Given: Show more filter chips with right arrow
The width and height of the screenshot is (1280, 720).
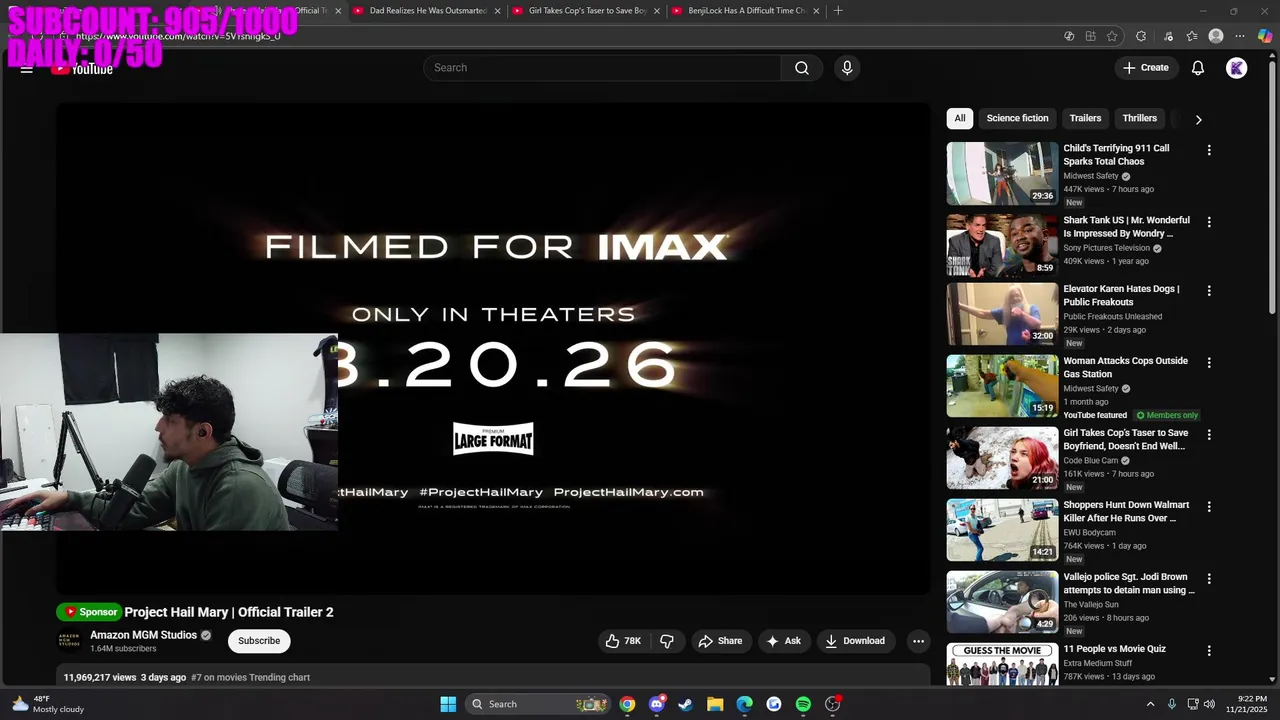Looking at the screenshot, I should click(1198, 119).
